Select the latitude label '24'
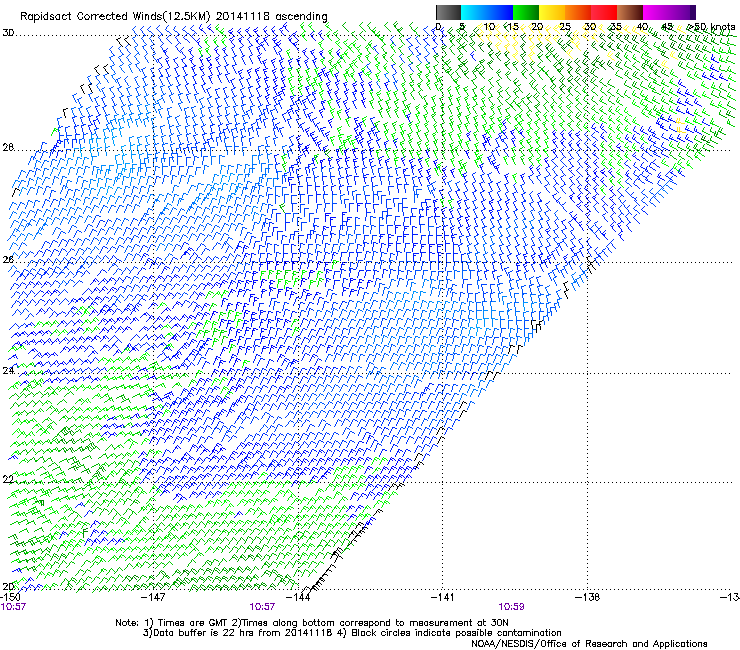The width and height of the screenshot is (740, 650). coord(8,371)
